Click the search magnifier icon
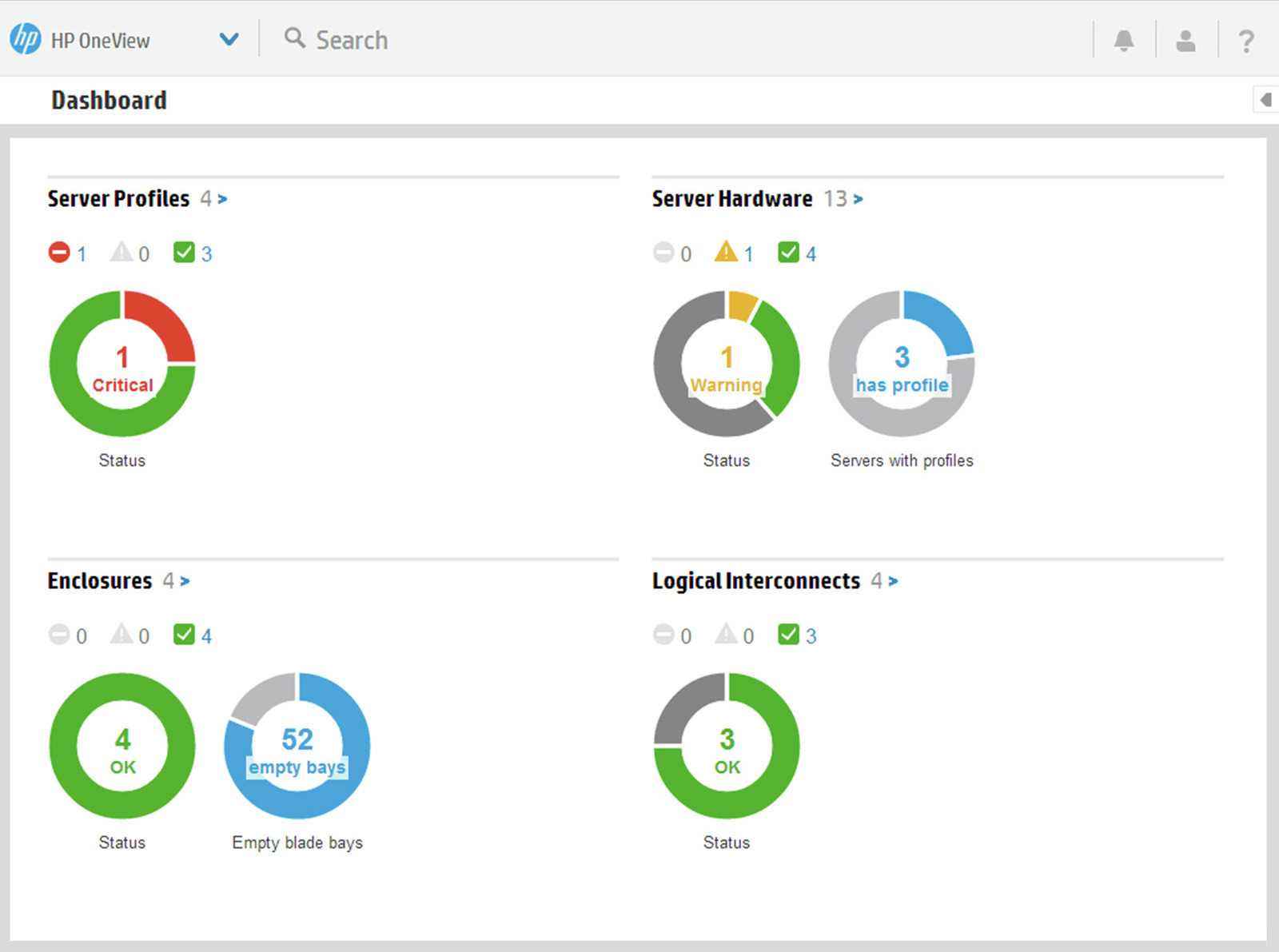This screenshot has width=1279, height=952. (295, 38)
